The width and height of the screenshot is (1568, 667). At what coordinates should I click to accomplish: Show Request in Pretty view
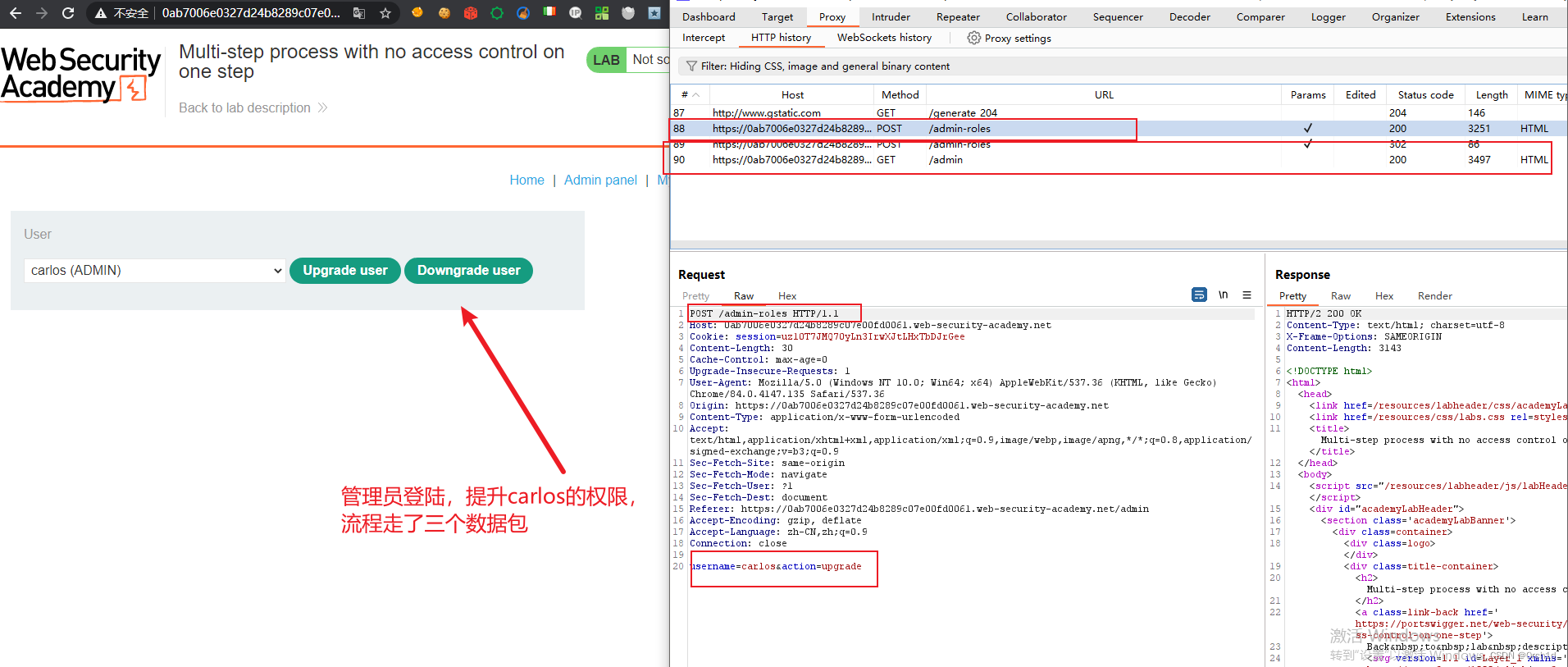(x=695, y=296)
